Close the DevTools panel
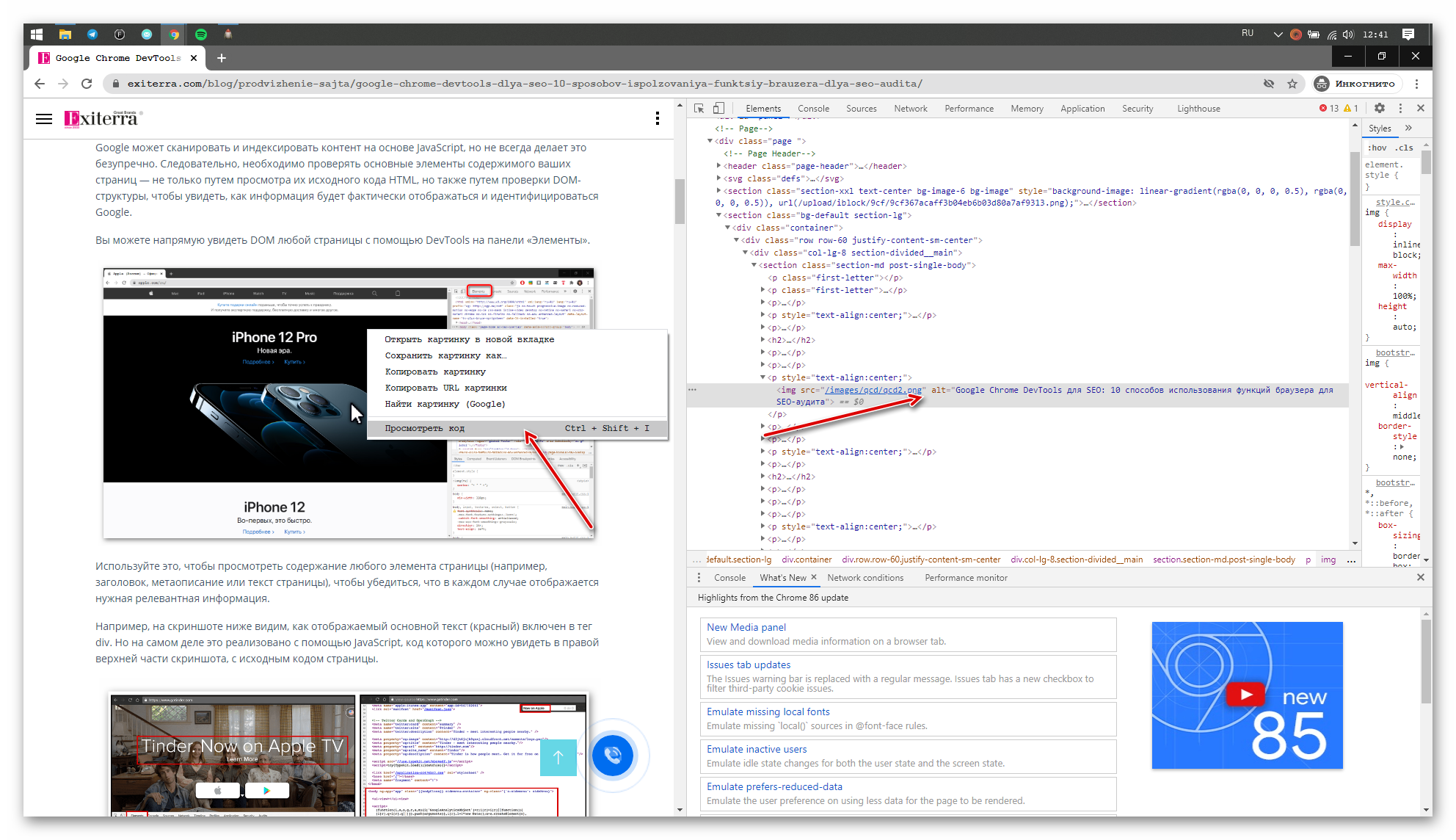This screenshot has width=1456, height=840. click(1421, 108)
